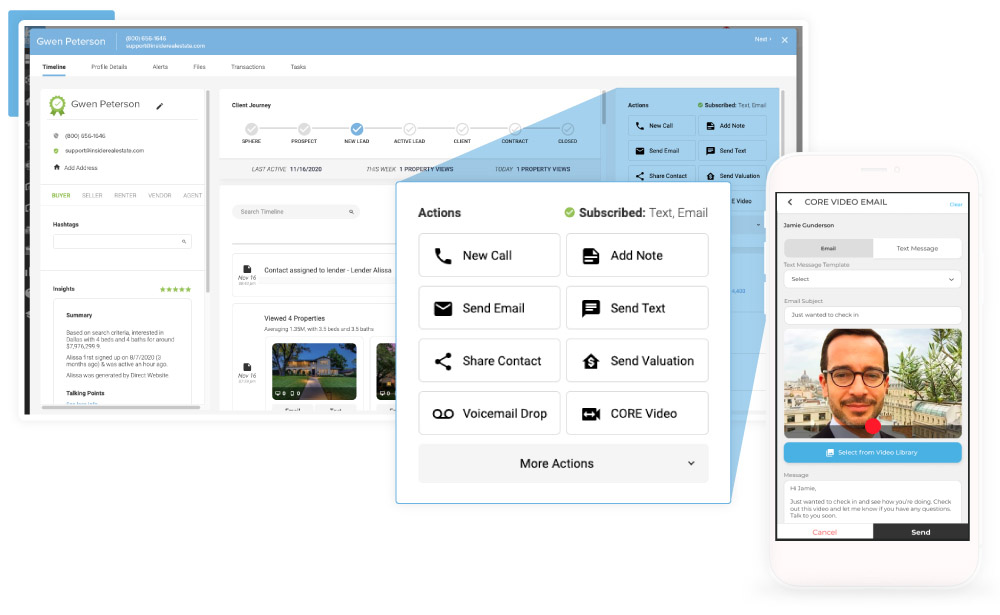Viewport: 1000px width, 615px height.
Task: Click the Message text area on phone
Action: tap(872, 502)
